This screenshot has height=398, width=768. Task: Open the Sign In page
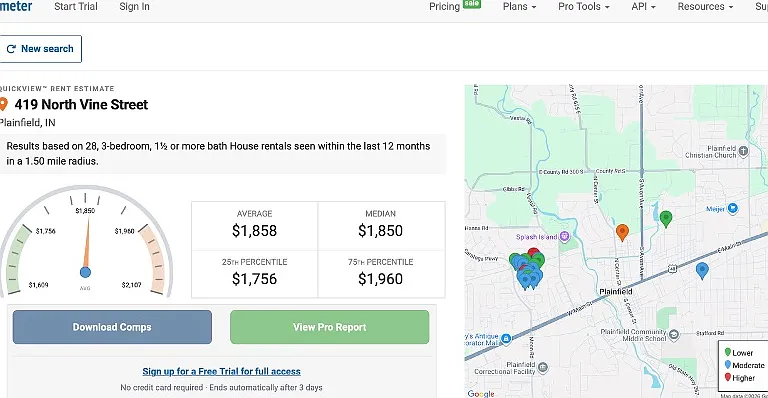[x=134, y=6]
